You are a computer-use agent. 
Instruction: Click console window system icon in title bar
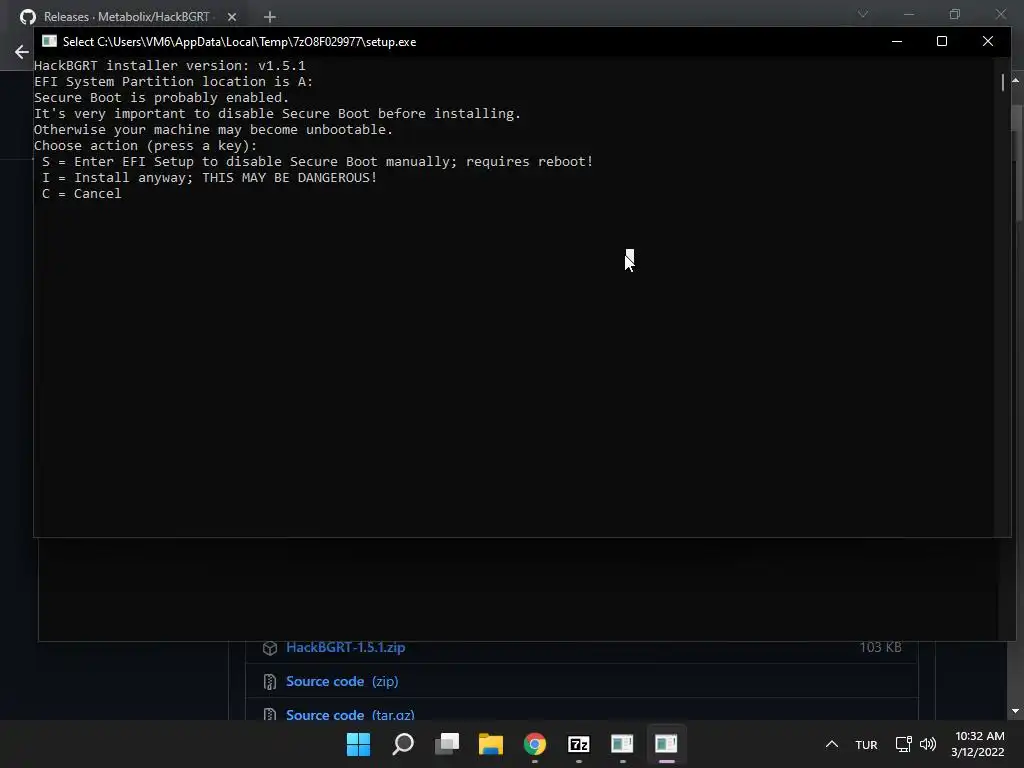pos(49,41)
